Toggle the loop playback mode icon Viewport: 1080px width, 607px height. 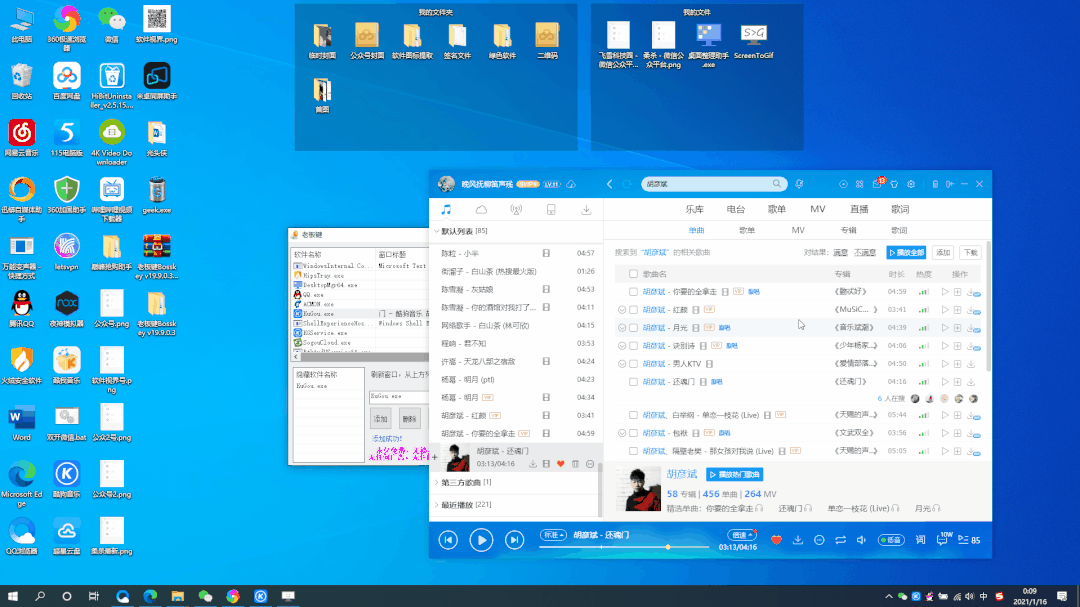[x=840, y=540]
